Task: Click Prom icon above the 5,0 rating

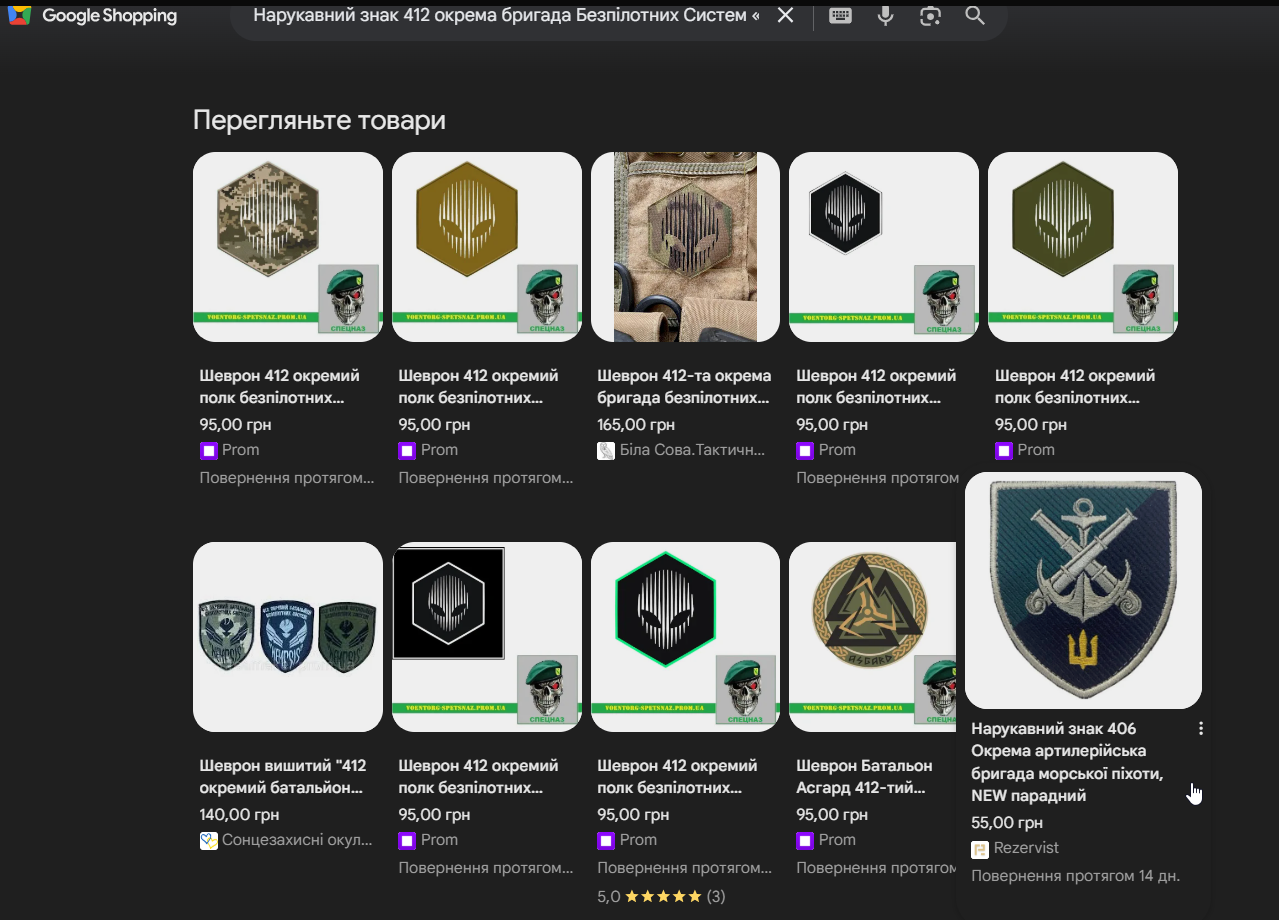Action: pos(606,841)
